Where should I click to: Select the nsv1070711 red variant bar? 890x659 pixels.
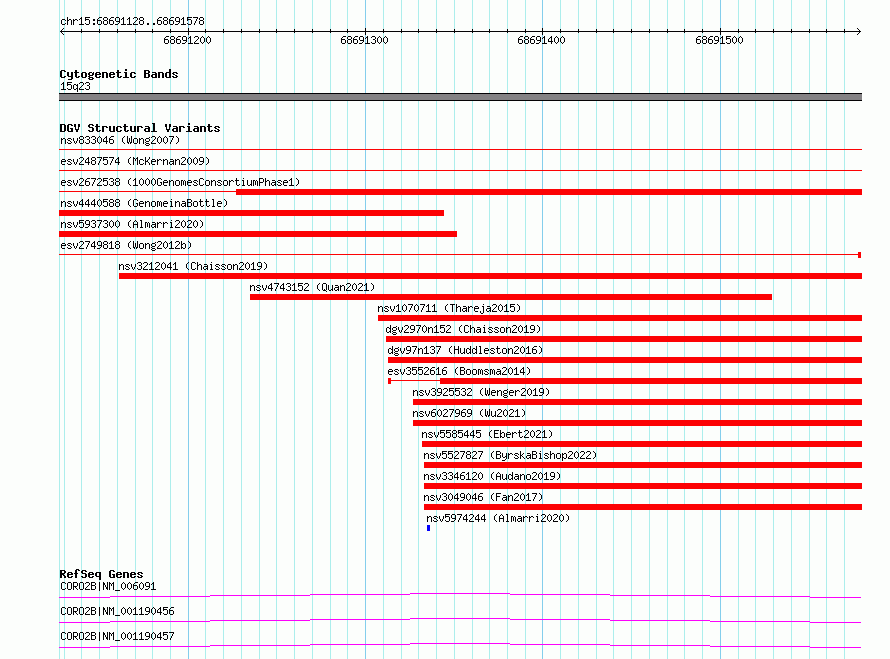click(620, 318)
